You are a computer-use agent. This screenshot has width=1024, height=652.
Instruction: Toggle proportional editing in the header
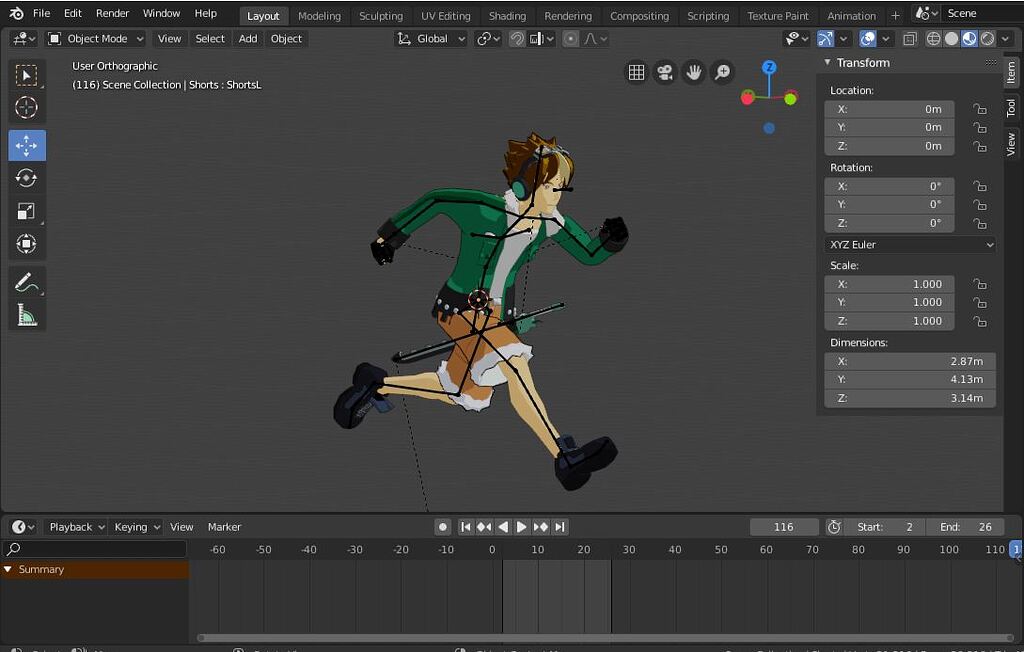[570, 38]
